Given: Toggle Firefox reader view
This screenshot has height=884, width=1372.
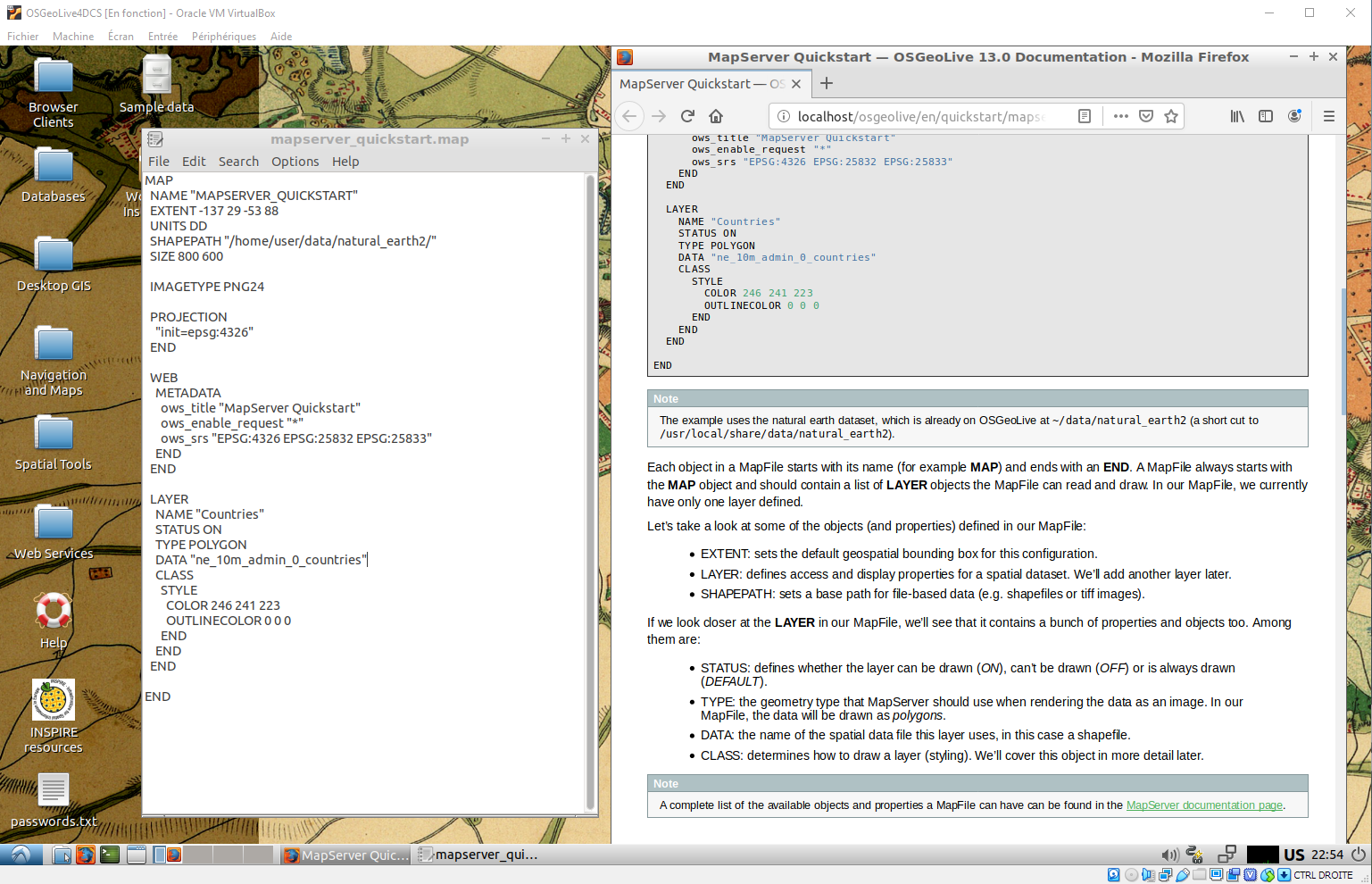Looking at the screenshot, I should [x=1085, y=116].
